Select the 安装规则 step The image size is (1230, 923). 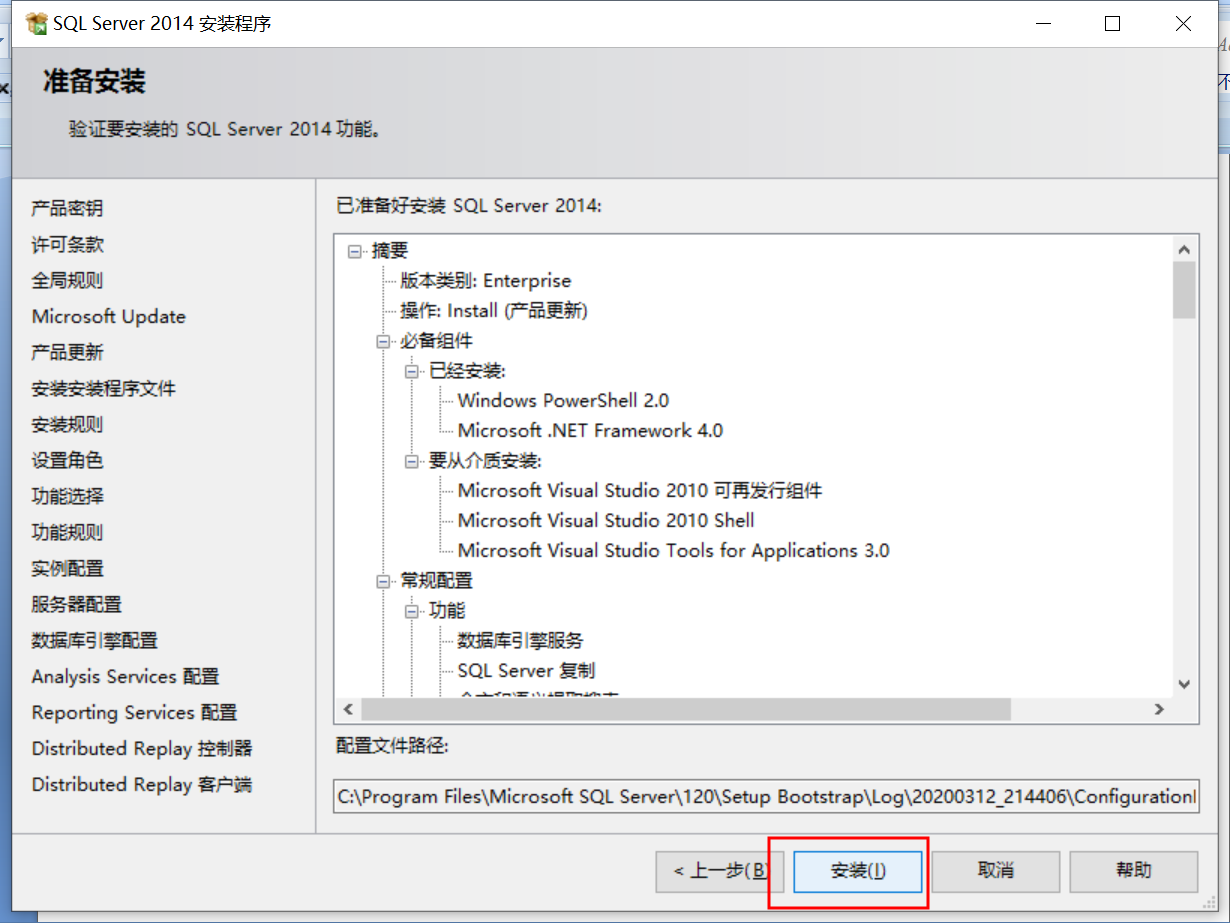(x=67, y=424)
